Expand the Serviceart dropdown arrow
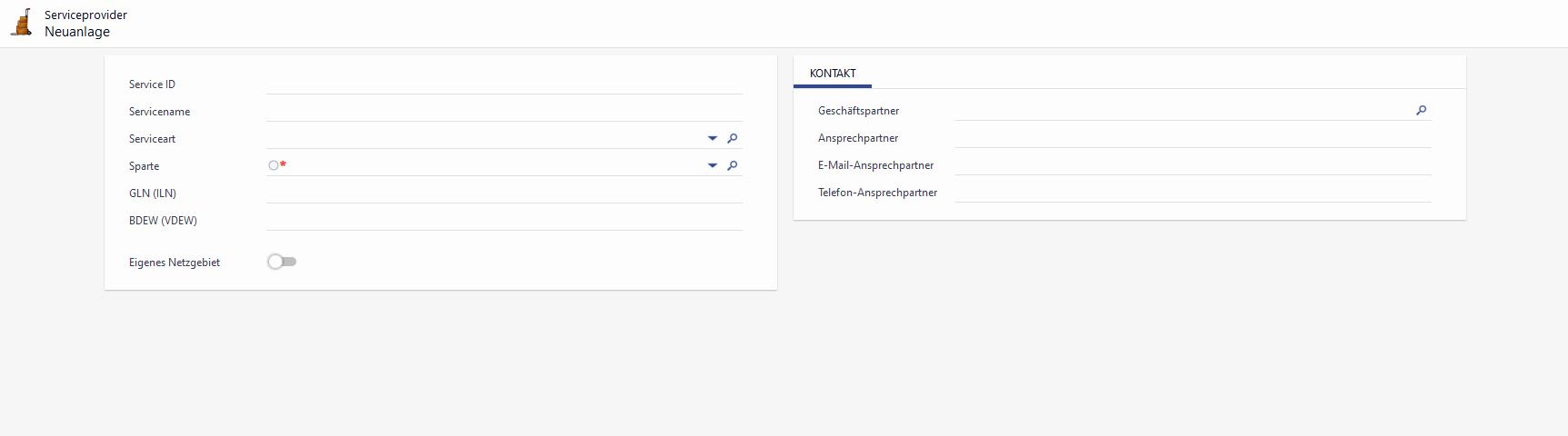This screenshot has width=1568, height=436. pyautogui.click(x=713, y=139)
